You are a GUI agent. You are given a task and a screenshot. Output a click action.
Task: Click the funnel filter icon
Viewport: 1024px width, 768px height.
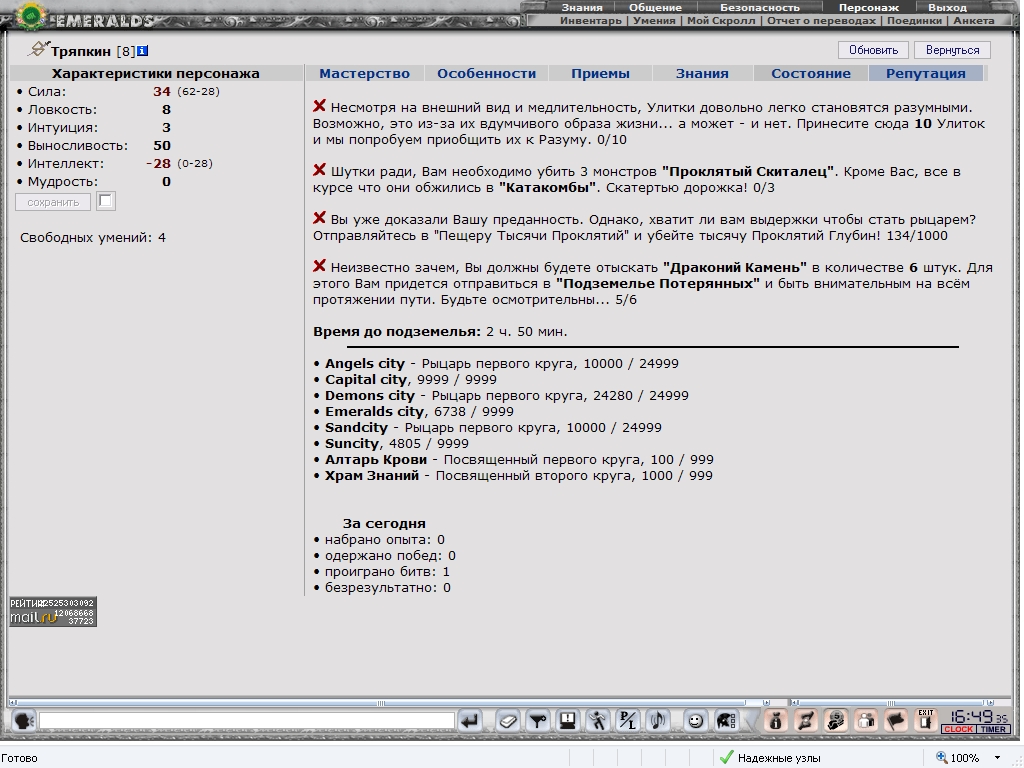[x=538, y=721]
